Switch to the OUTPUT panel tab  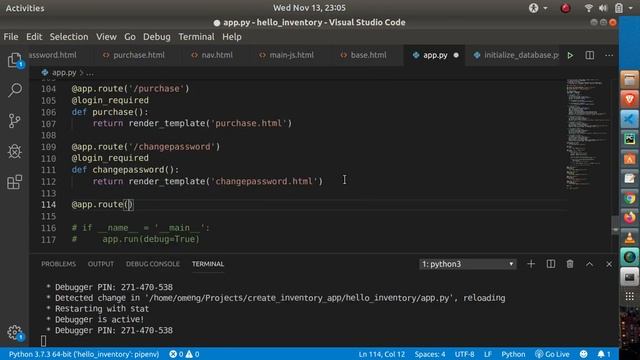coord(101,264)
